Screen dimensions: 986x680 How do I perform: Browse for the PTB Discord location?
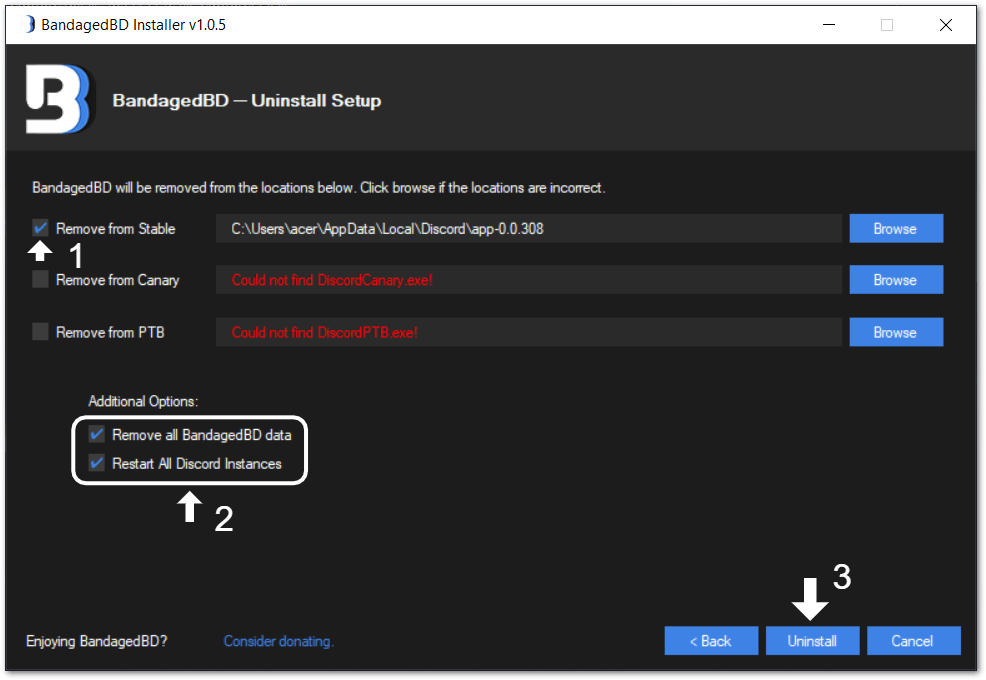coord(896,332)
